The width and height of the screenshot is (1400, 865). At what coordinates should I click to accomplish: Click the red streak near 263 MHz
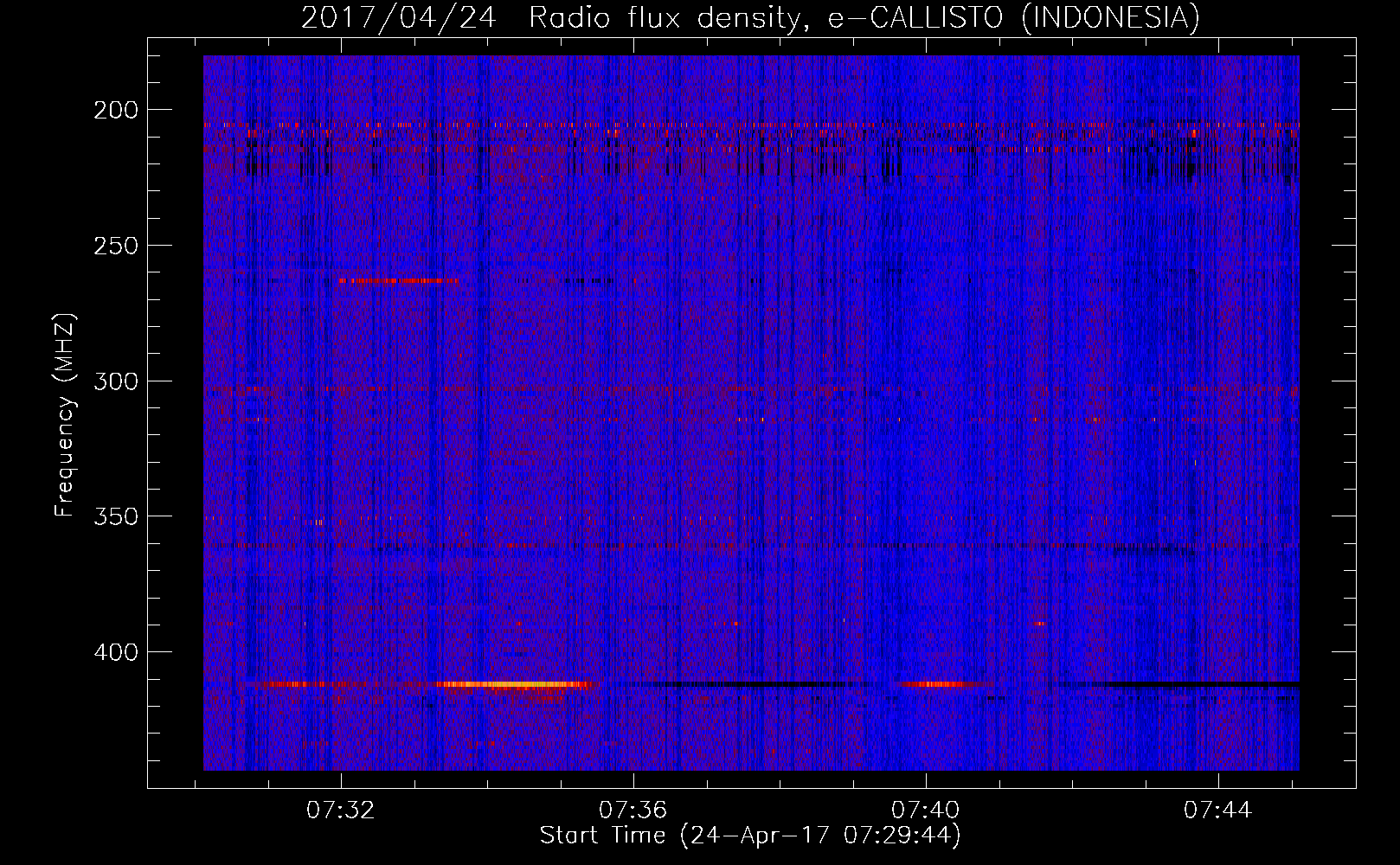398,280
